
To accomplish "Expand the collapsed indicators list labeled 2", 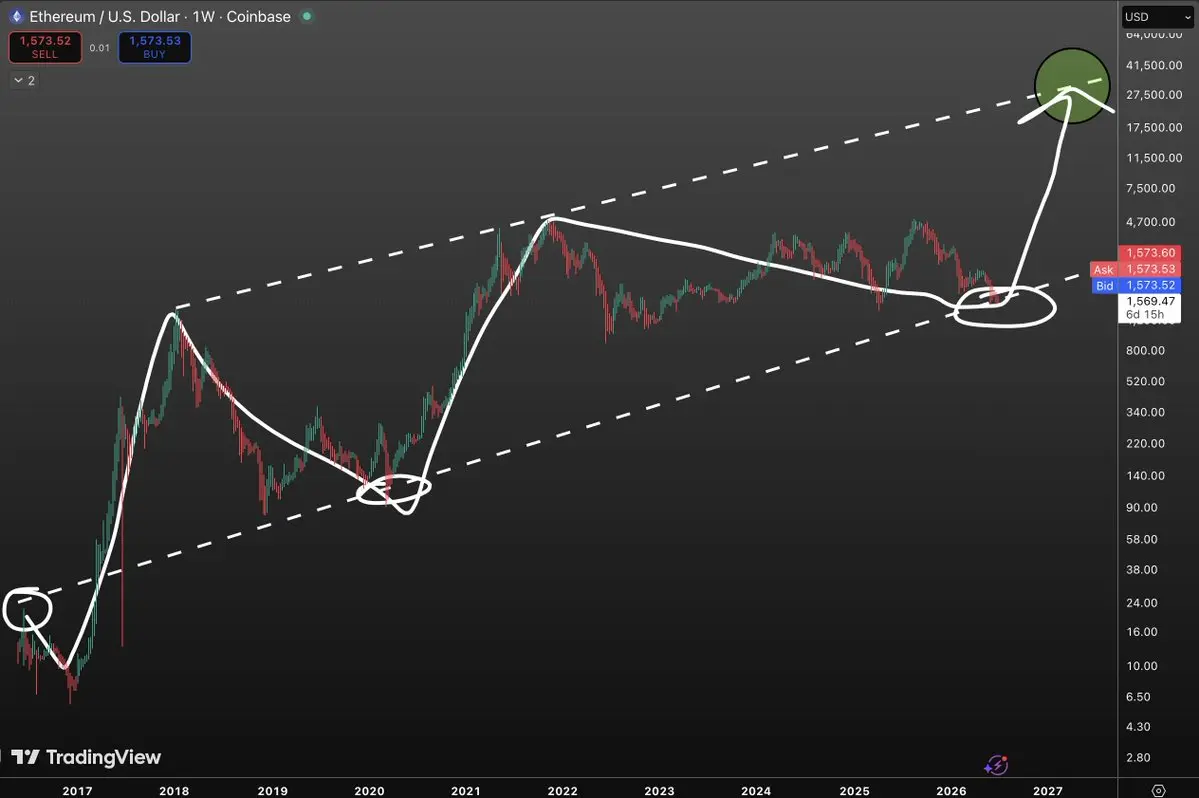I will 24,80.
